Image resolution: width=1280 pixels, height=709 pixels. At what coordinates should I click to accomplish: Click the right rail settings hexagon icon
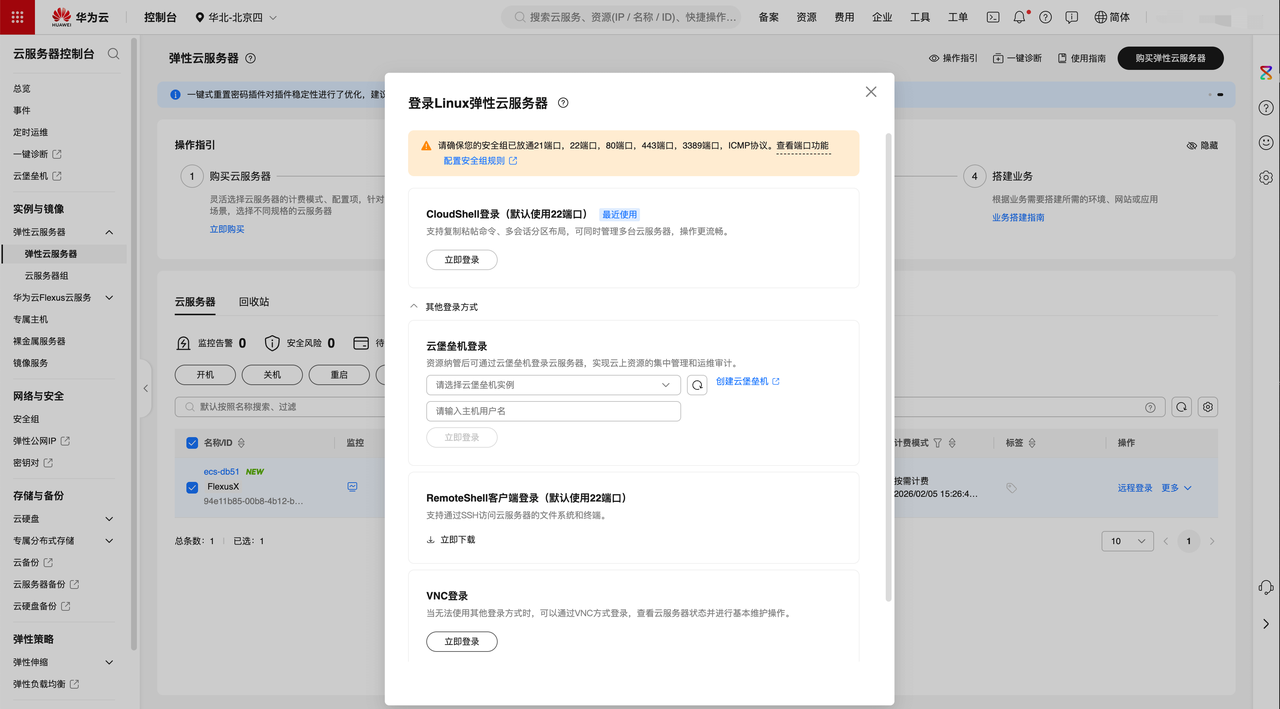click(x=1265, y=178)
